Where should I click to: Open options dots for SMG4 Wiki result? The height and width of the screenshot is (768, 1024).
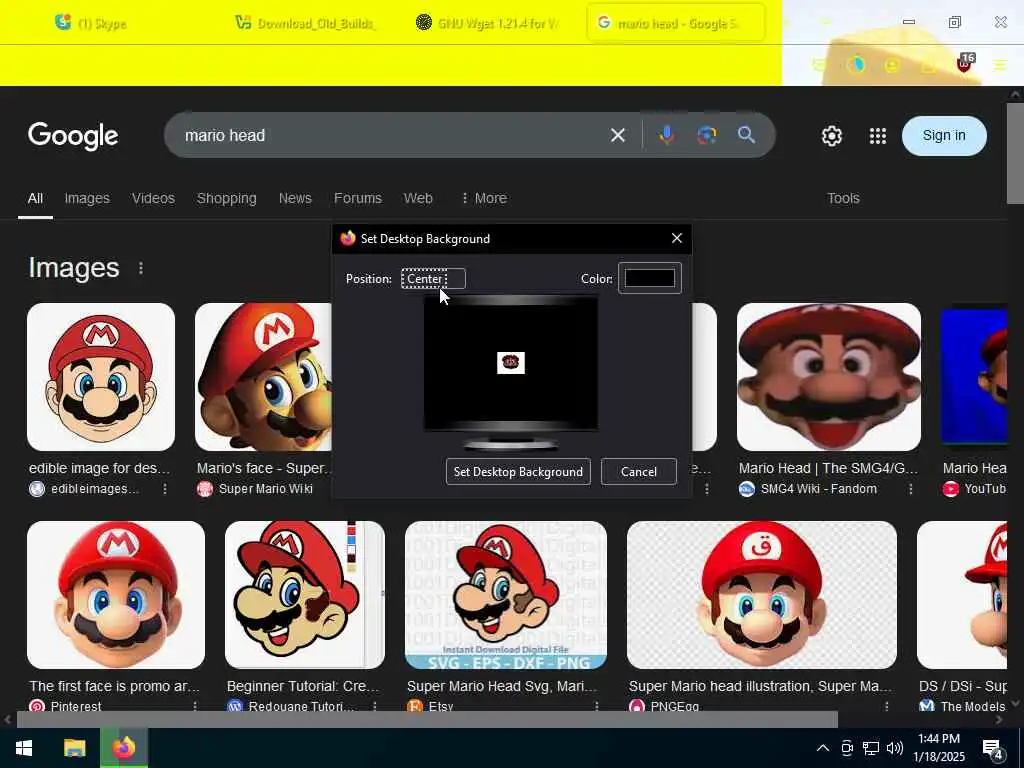click(x=910, y=488)
